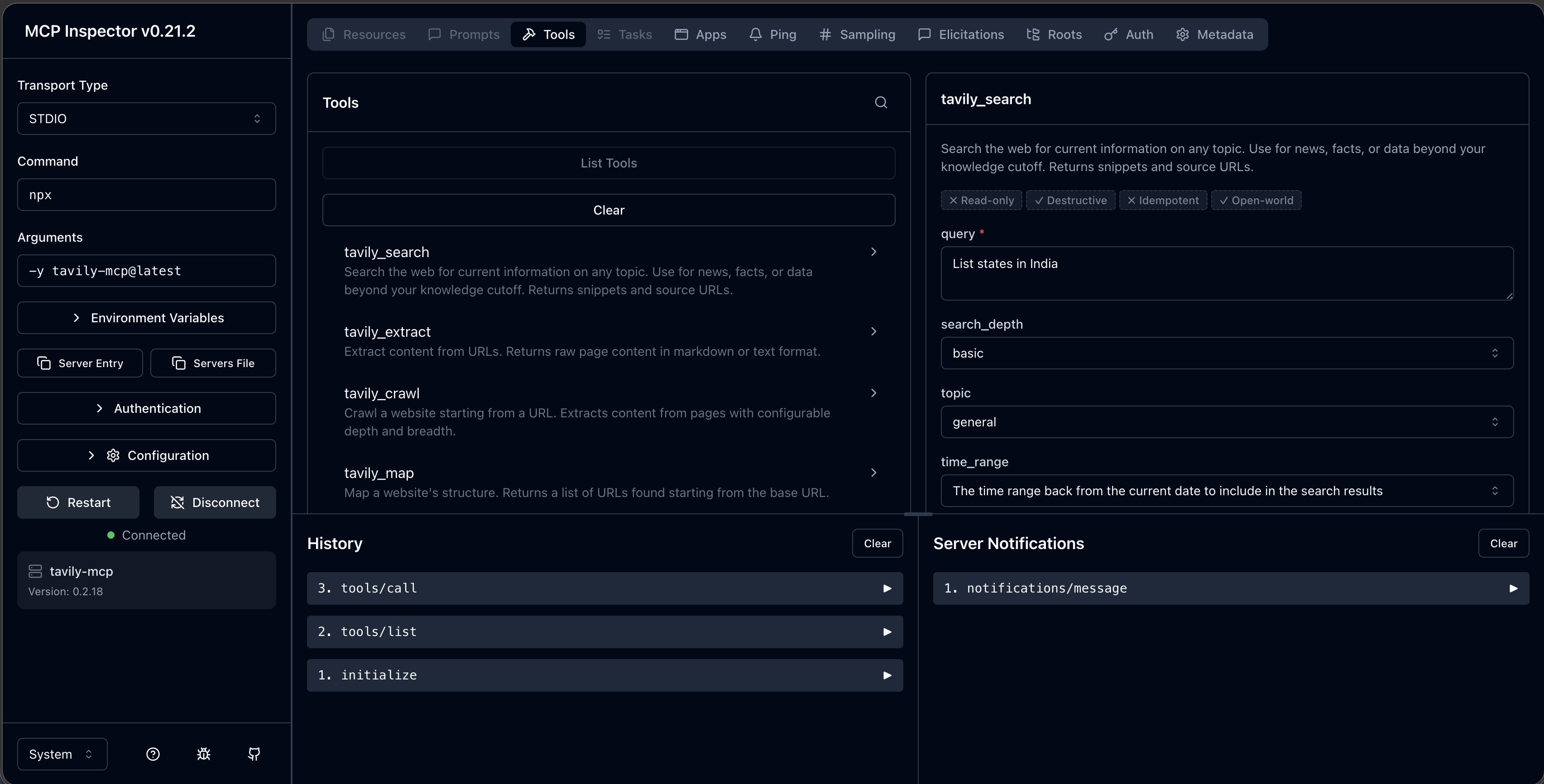Expand the 1. initialize history entry
The image size is (1544, 784).
605,675
